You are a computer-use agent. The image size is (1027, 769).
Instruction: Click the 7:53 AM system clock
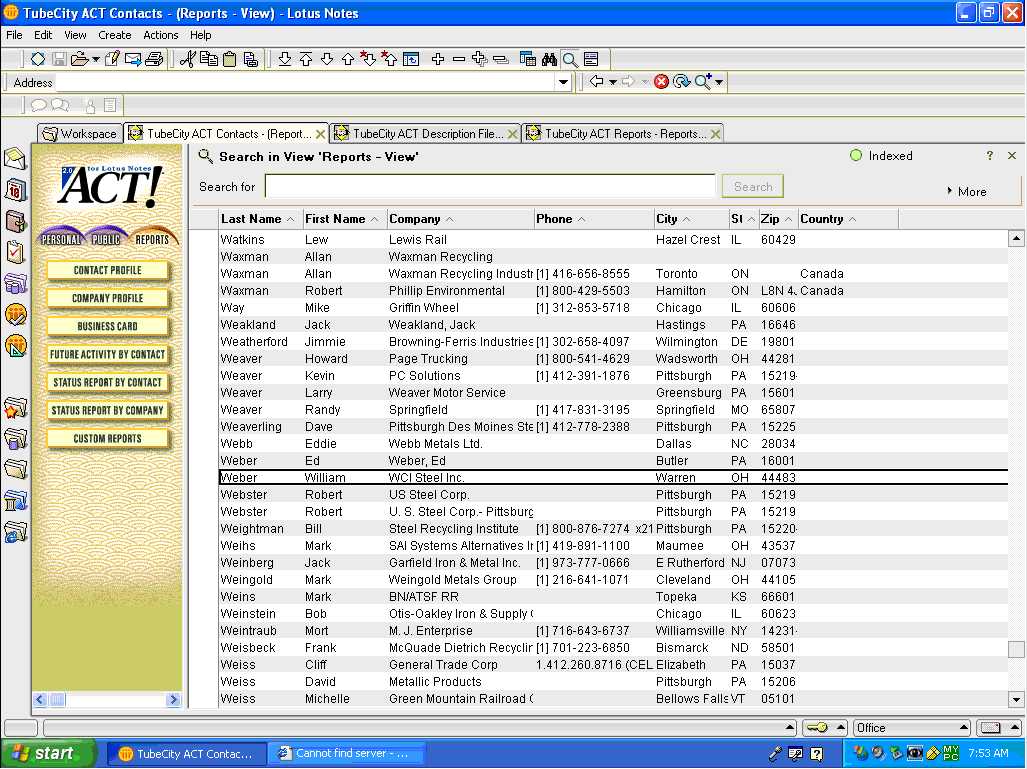988,753
